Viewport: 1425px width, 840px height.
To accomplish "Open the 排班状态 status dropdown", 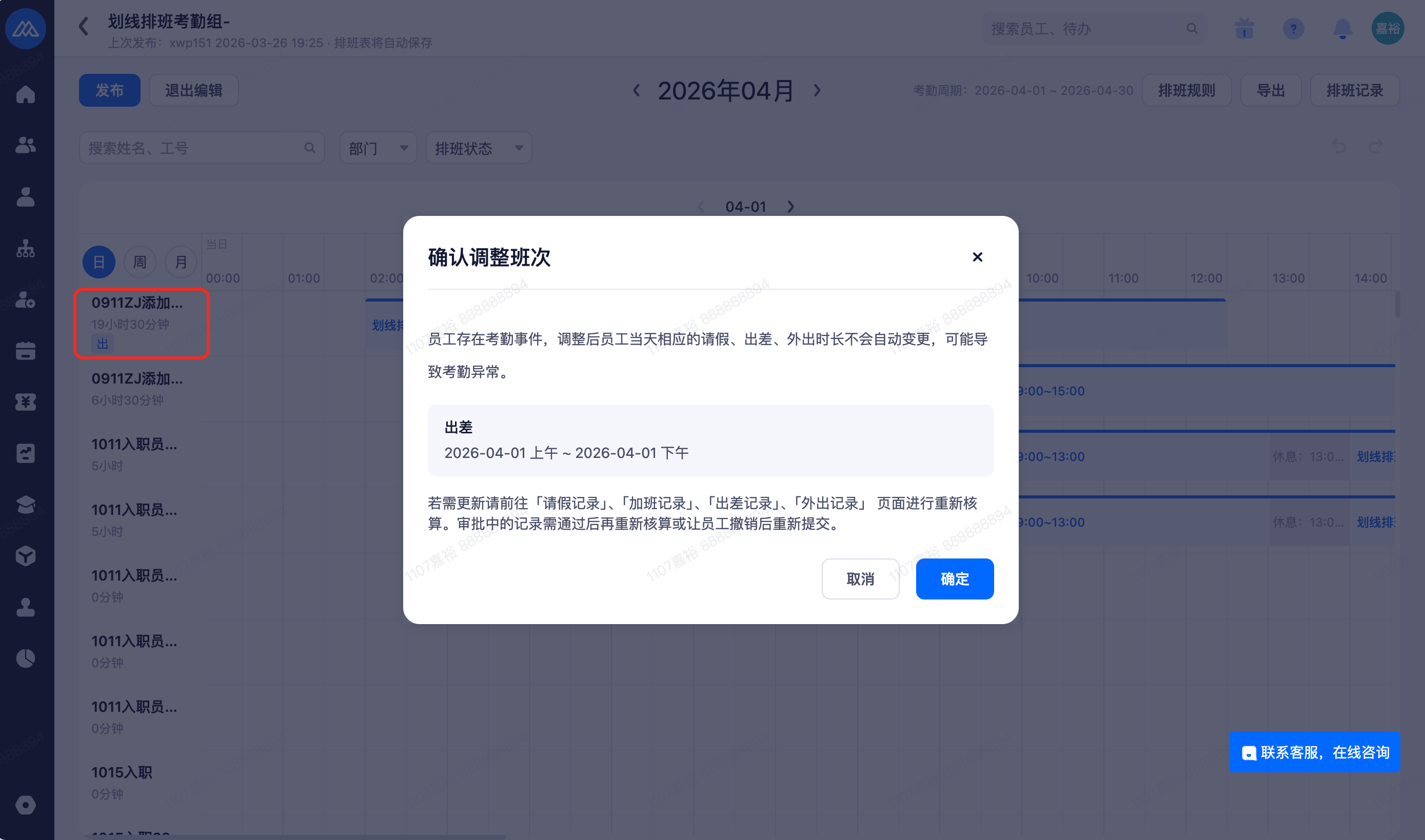I will pos(479,148).
